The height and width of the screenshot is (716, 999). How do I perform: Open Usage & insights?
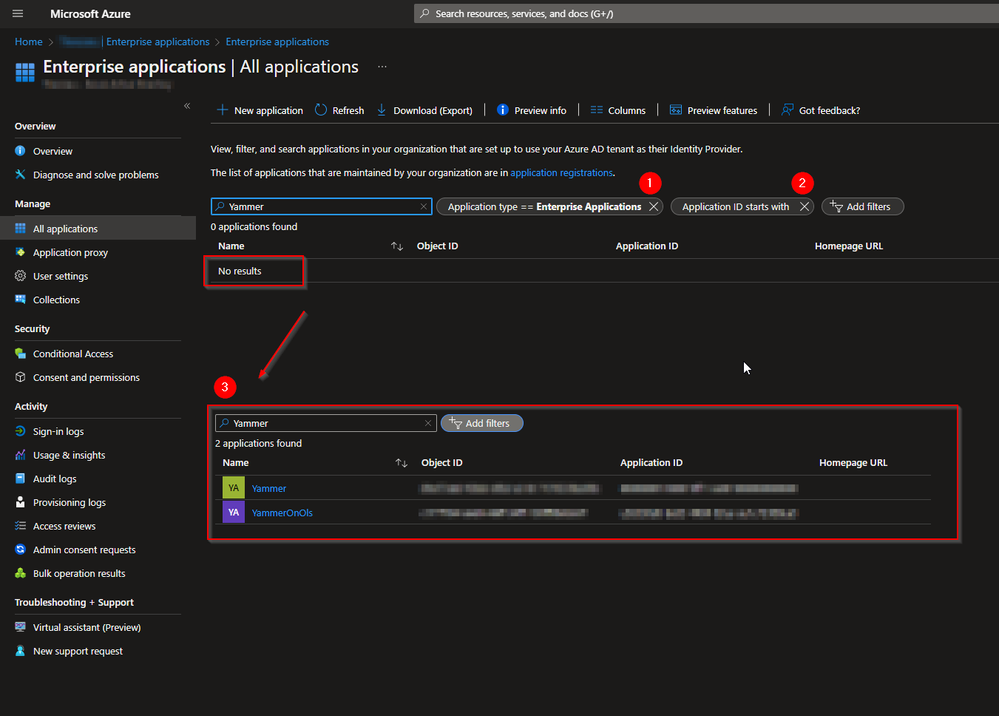coord(69,455)
